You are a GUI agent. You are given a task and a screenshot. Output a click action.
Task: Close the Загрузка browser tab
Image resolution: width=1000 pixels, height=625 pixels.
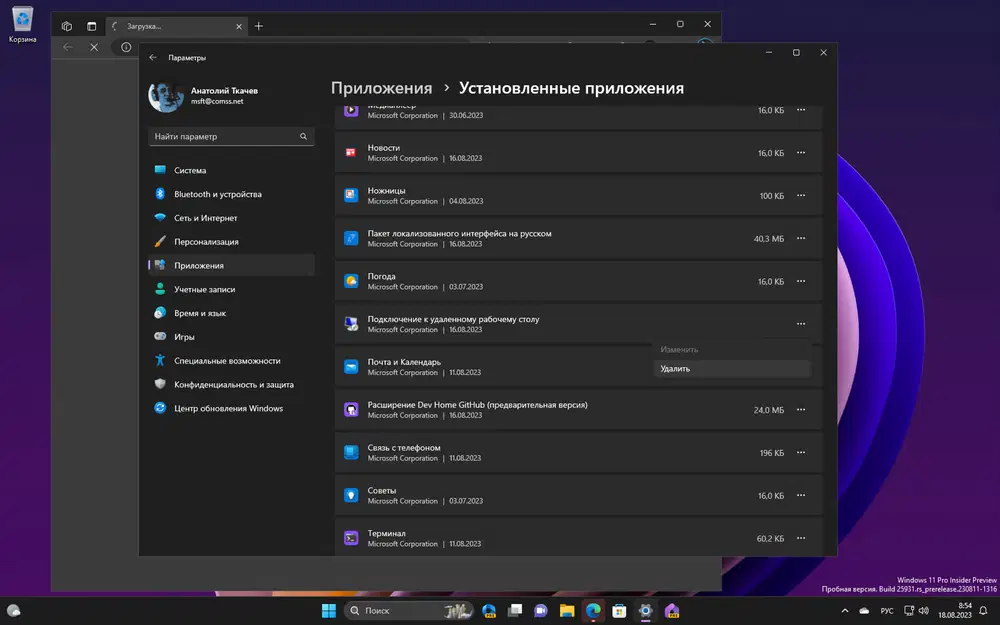[239, 26]
